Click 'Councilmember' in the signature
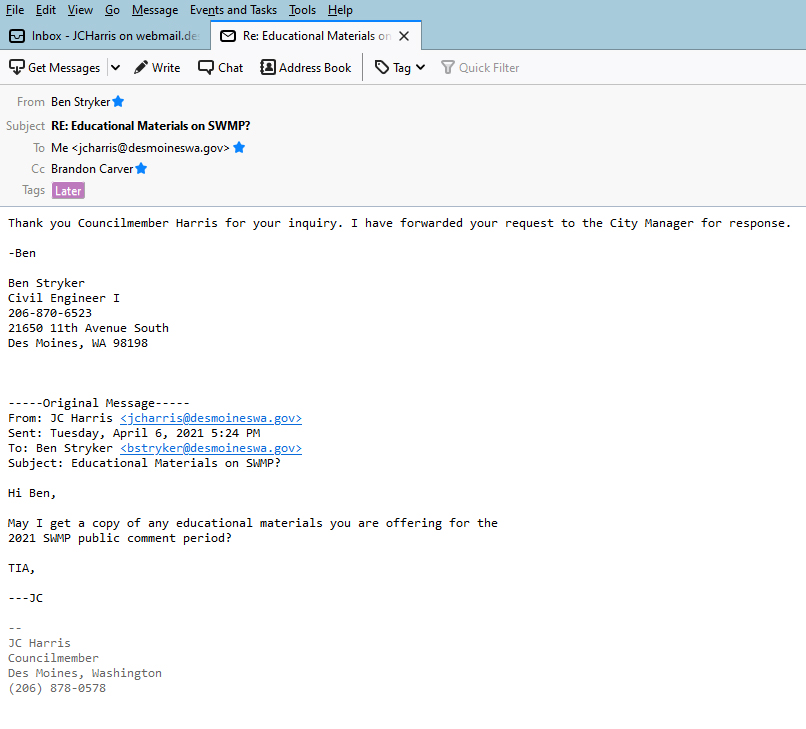This screenshot has width=806, height=729. (53, 658)
